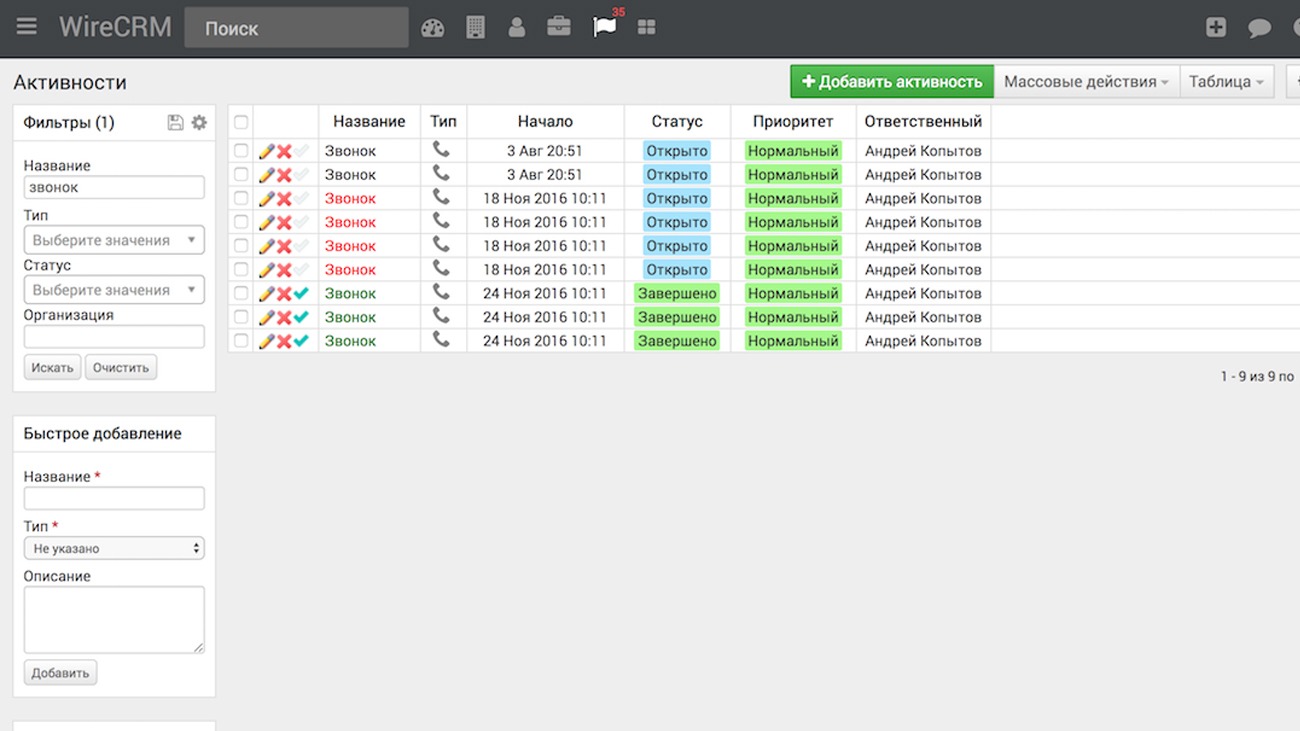Viewport: 1300px width, 731px height.
Task: Open the deals briefcase icon
Action: point(559,27)
